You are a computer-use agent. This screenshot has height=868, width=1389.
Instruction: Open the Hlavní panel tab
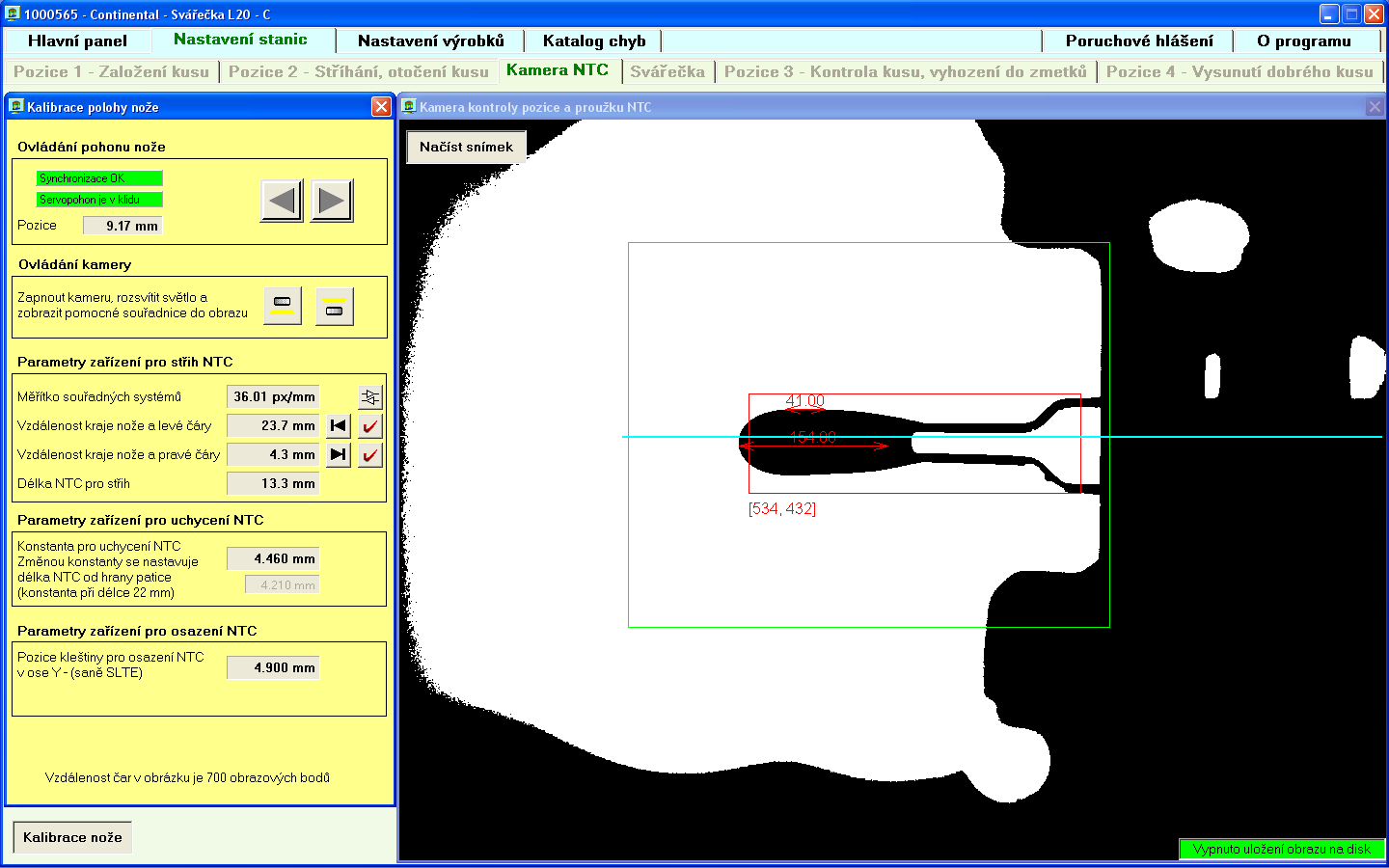(77, 41)
